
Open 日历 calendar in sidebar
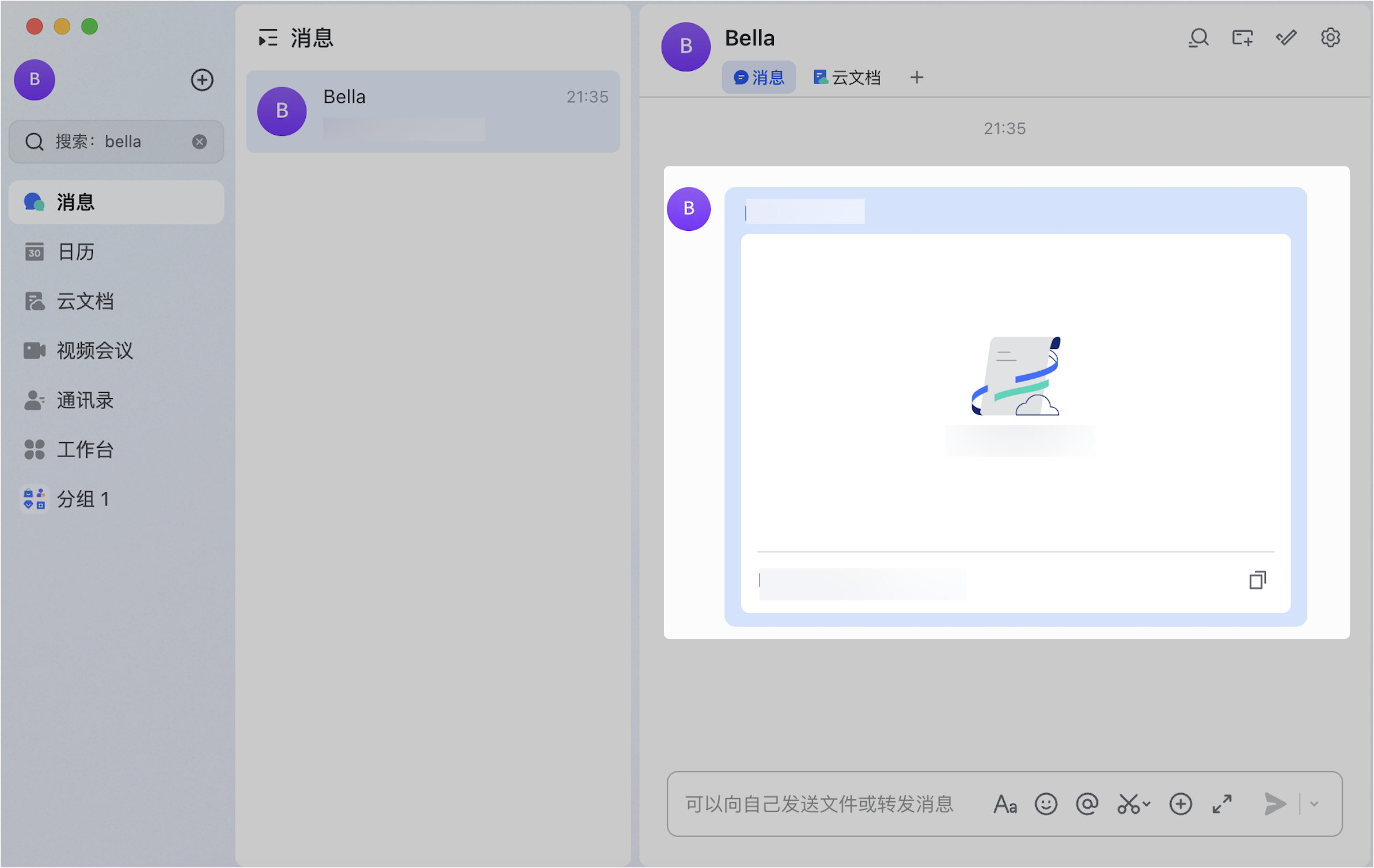pyautogui.click(x=116, y=252)
